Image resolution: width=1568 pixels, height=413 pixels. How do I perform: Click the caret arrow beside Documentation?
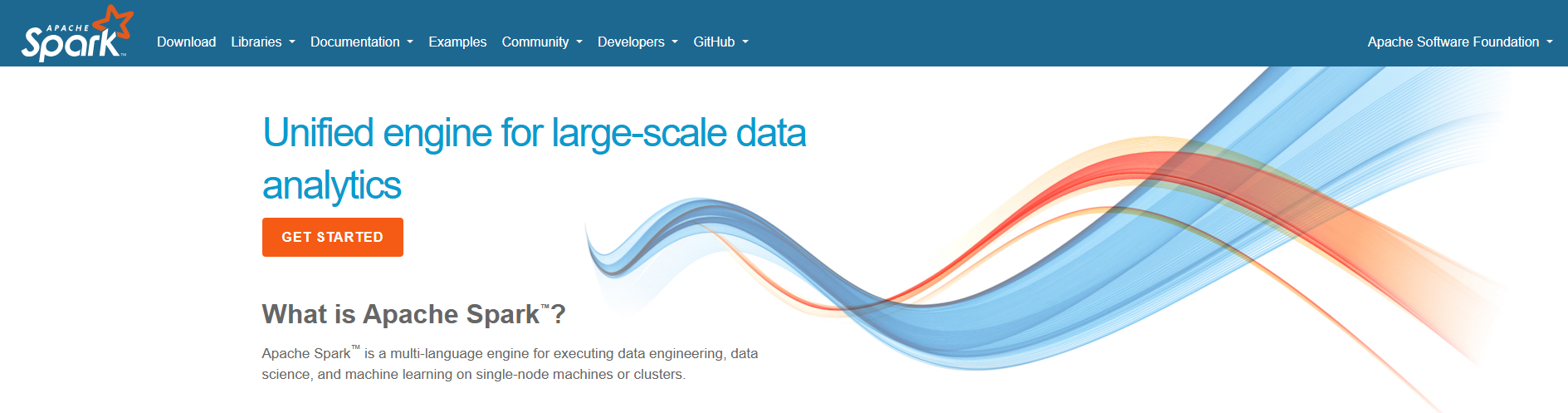tap(410, 42)
